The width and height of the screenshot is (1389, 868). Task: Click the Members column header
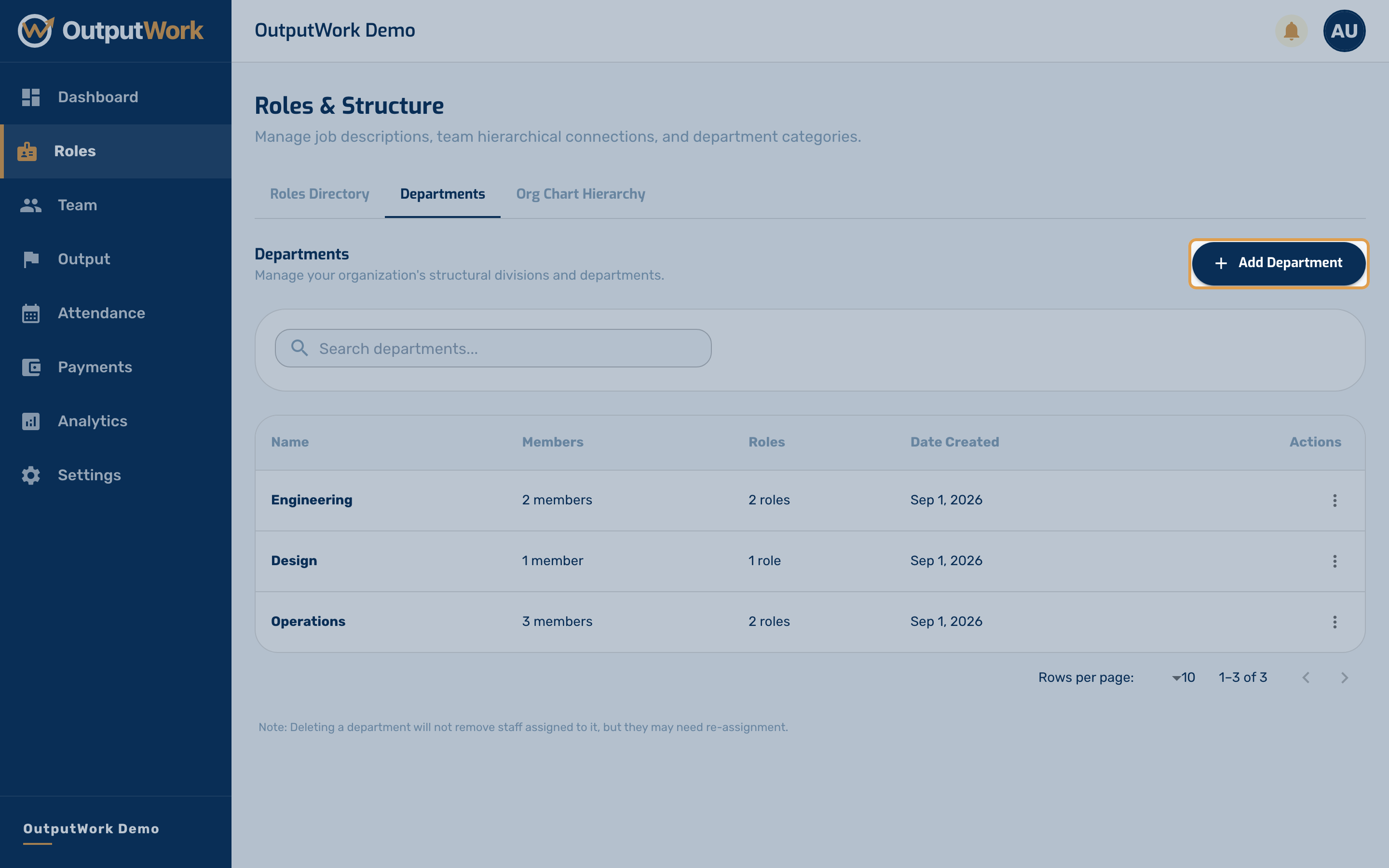[553, 442]
